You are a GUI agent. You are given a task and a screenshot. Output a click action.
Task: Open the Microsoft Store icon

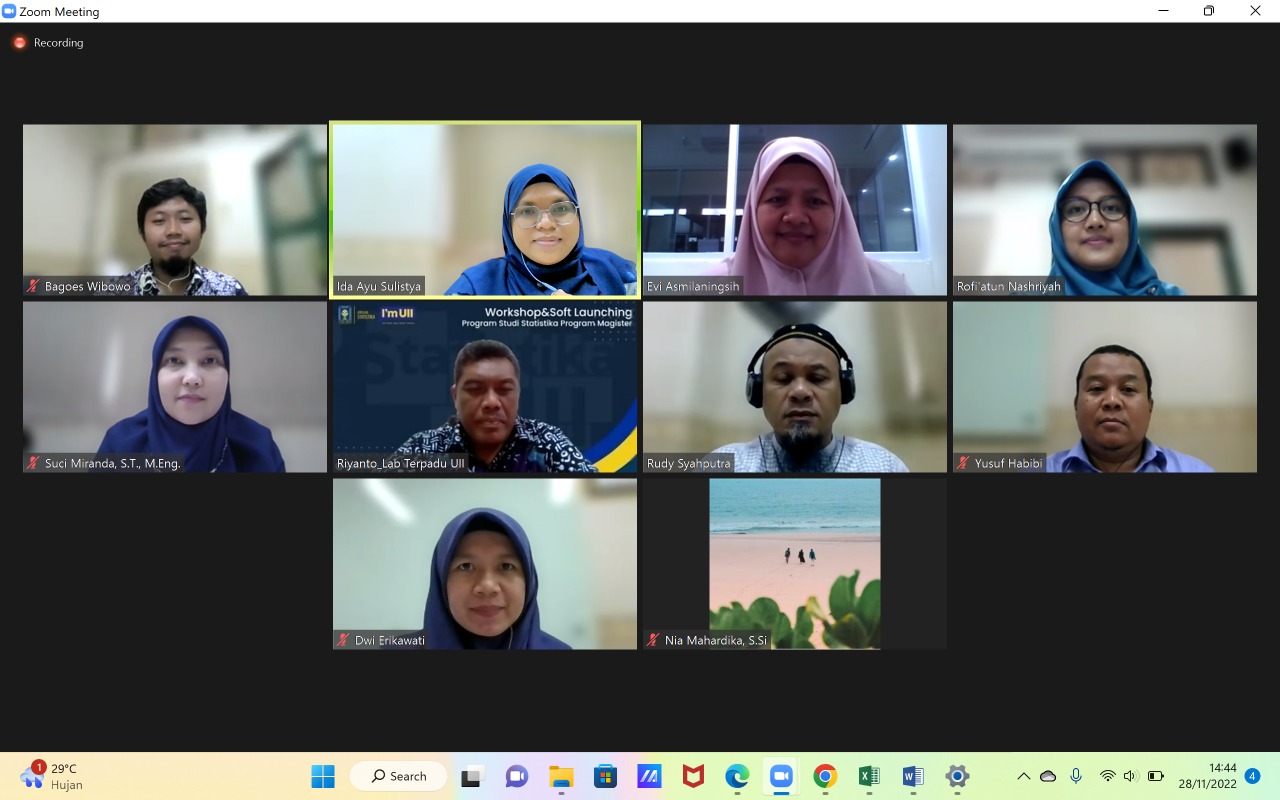pos(605,776)
